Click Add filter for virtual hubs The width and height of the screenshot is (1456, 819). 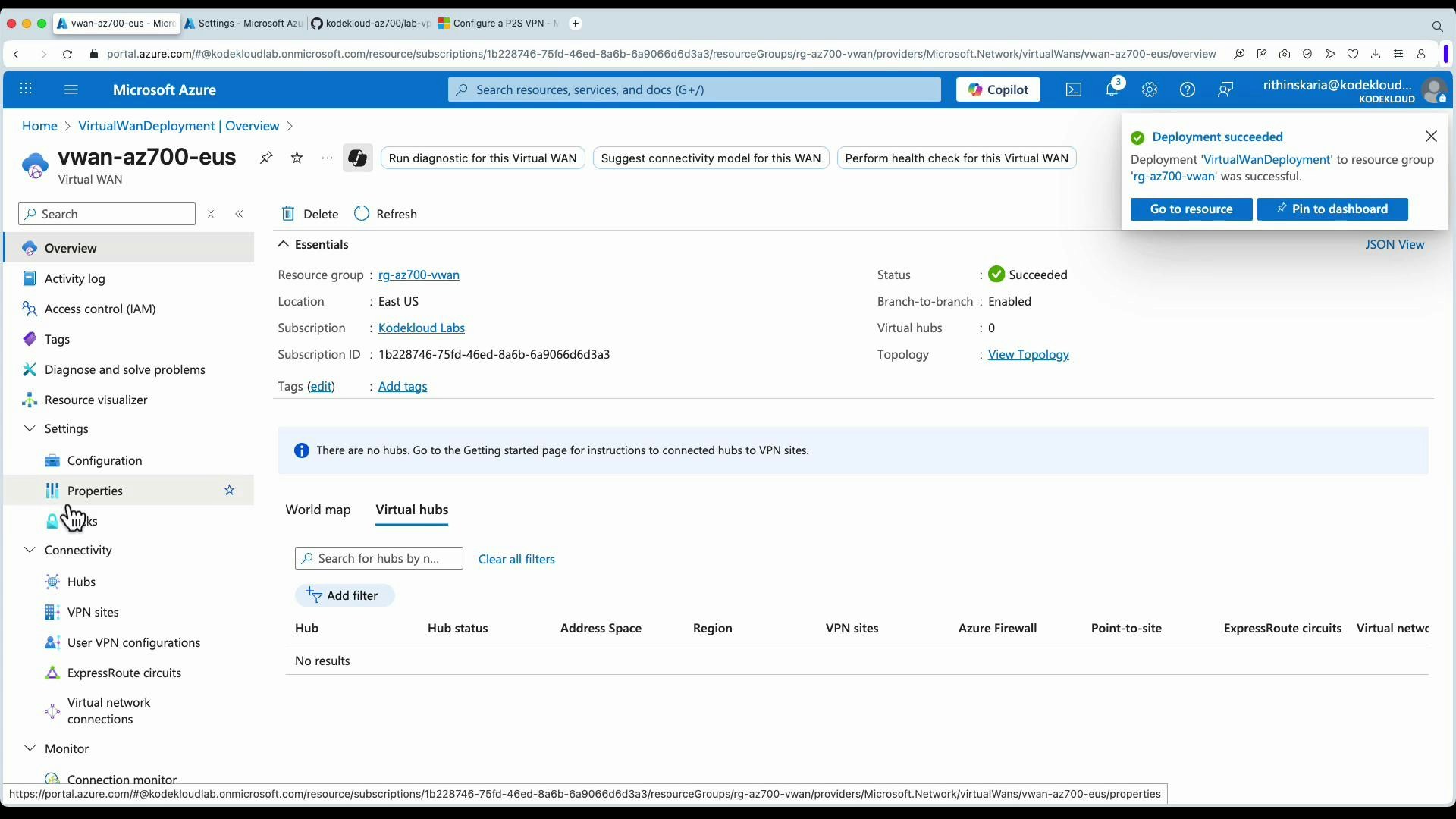tap(344, 595)
